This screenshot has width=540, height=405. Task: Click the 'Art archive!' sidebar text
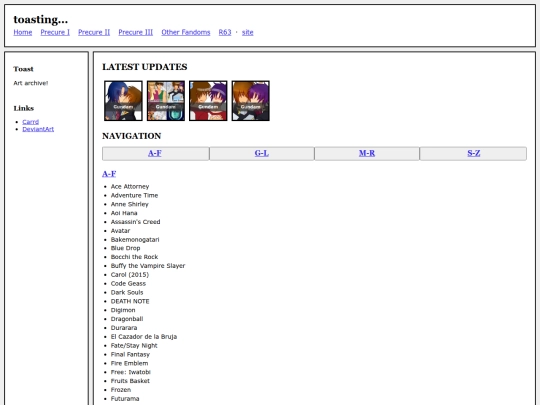coord(31,83)
